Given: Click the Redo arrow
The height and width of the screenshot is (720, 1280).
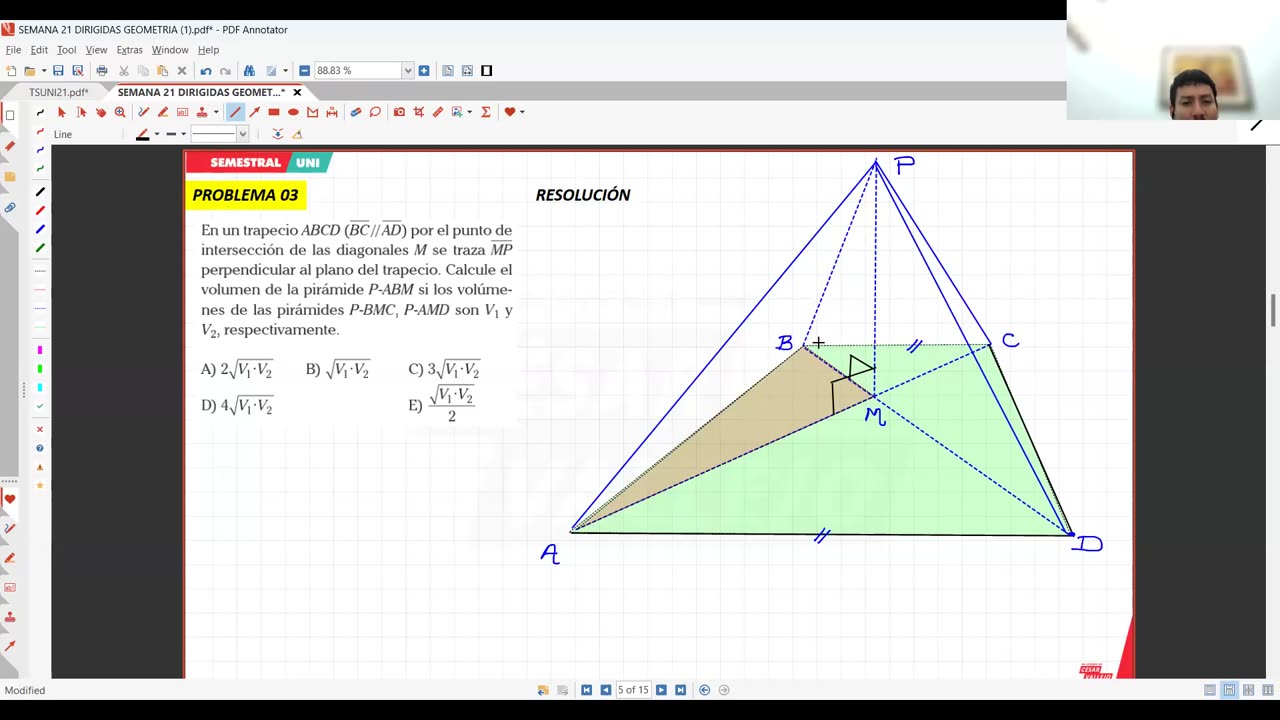Looking at the screenshot, I should coord(225,71).
